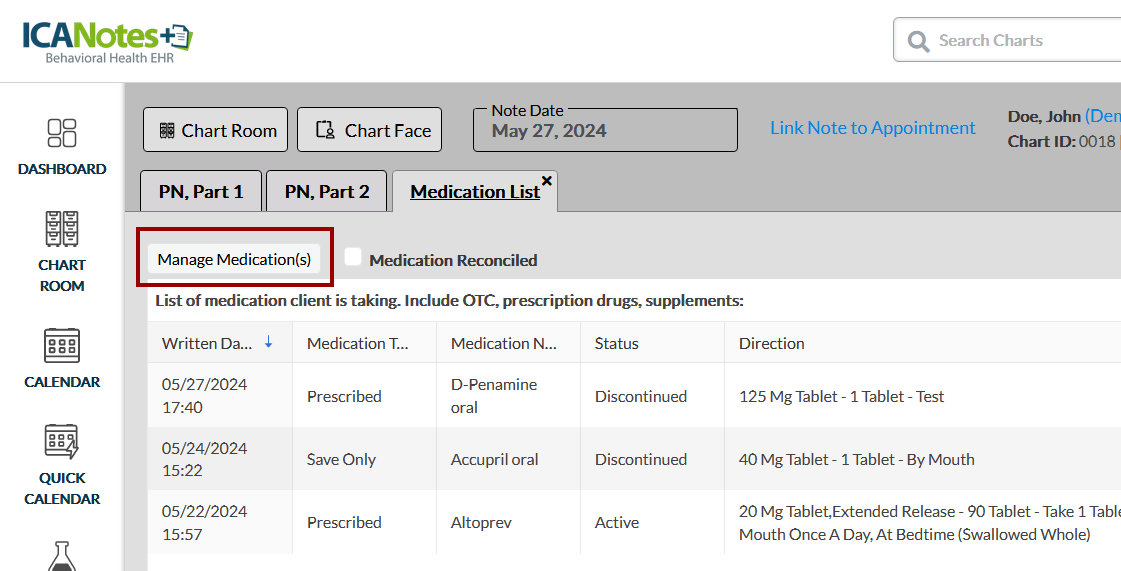Click the Link Note to Appointment link
Viewport: 1121px width, 571px height.
872,128
